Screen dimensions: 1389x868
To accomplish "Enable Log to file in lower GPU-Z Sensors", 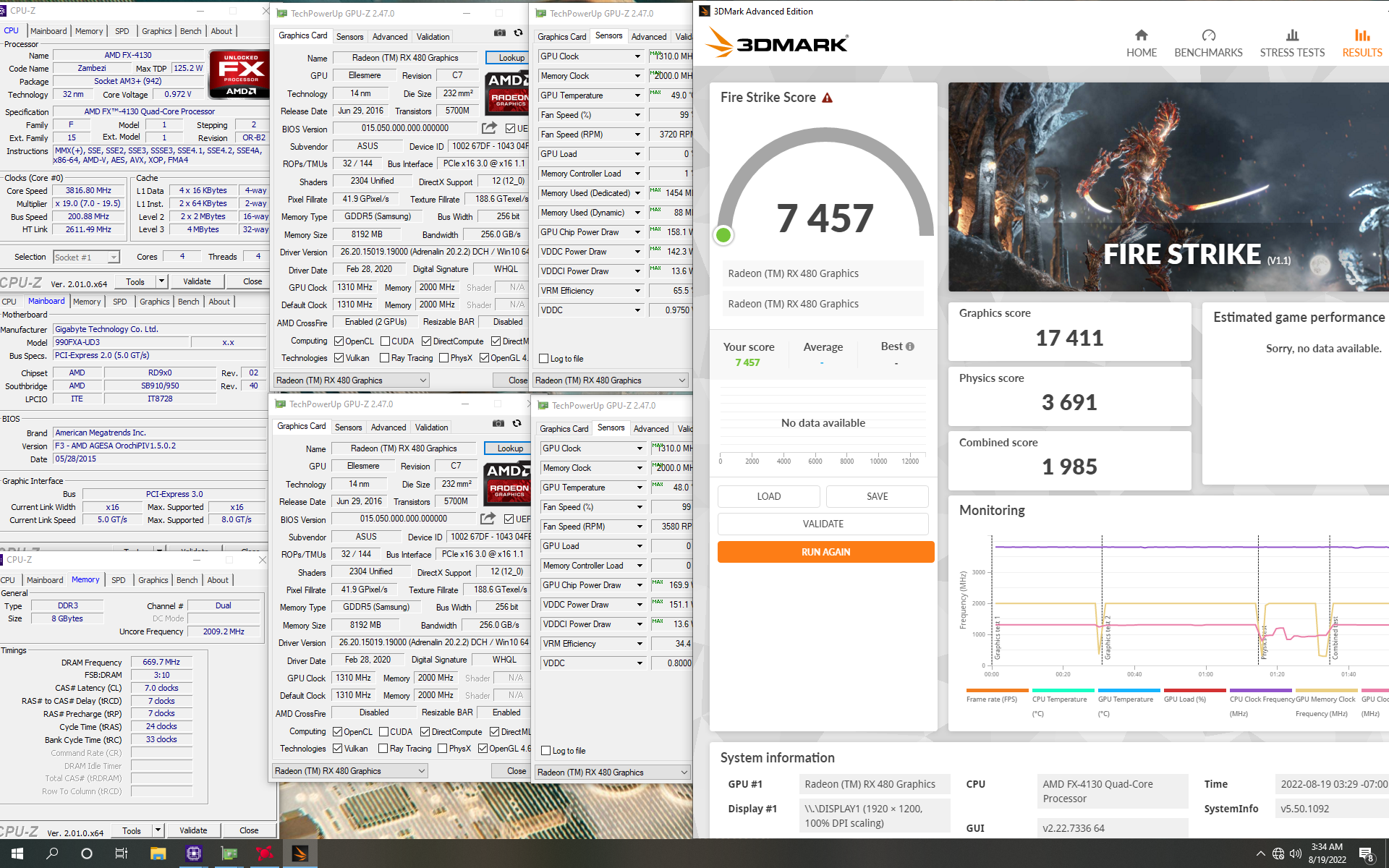I will (546, 751).
